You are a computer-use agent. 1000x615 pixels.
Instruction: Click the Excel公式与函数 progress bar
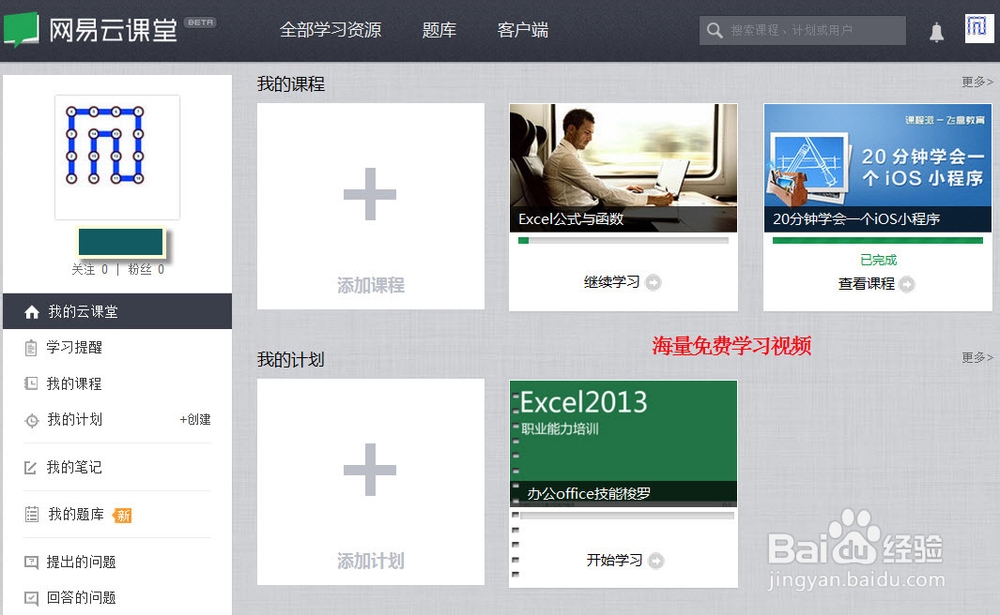point(623,241)
